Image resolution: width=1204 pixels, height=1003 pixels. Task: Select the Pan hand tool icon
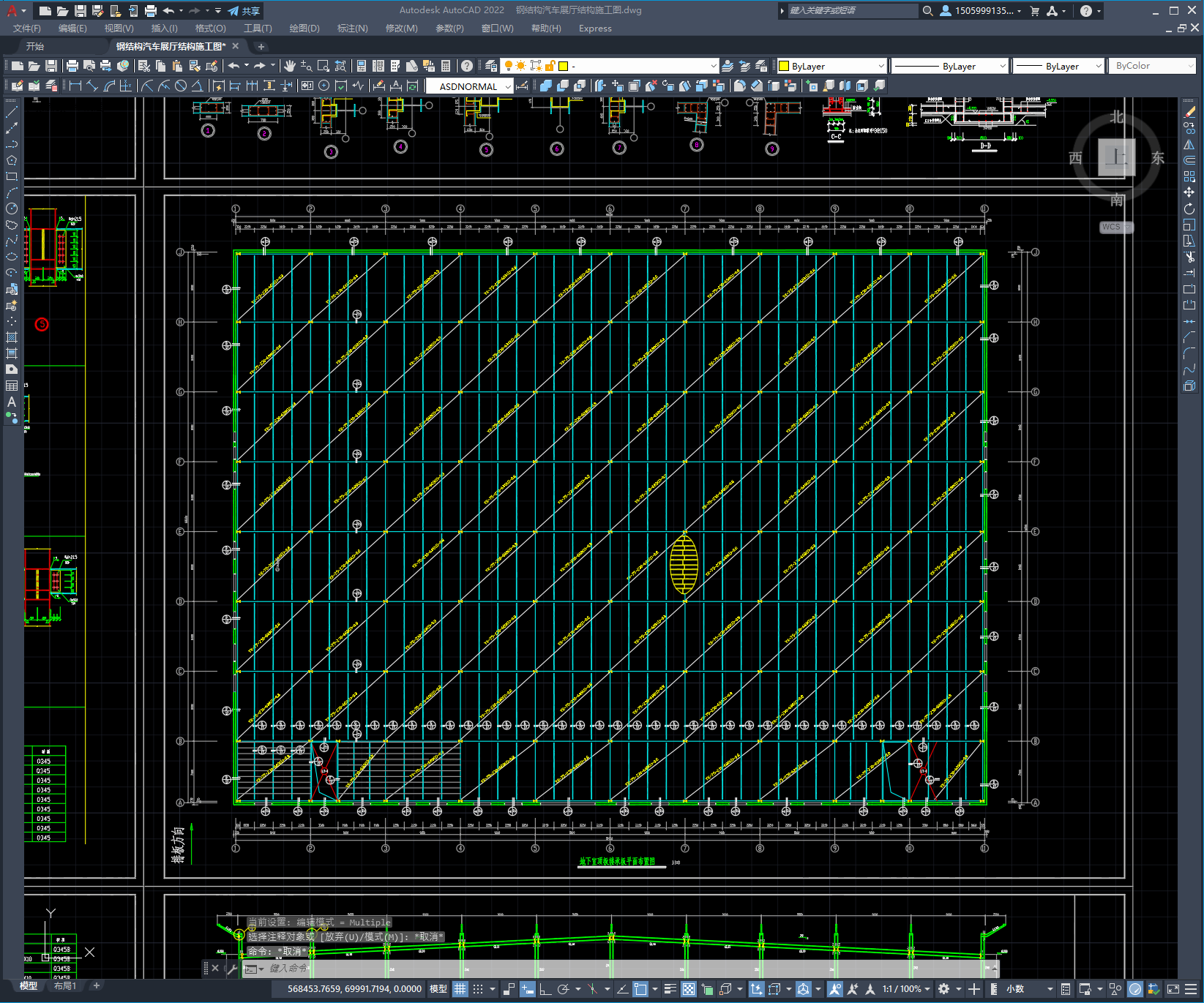[x=290, y=66]
